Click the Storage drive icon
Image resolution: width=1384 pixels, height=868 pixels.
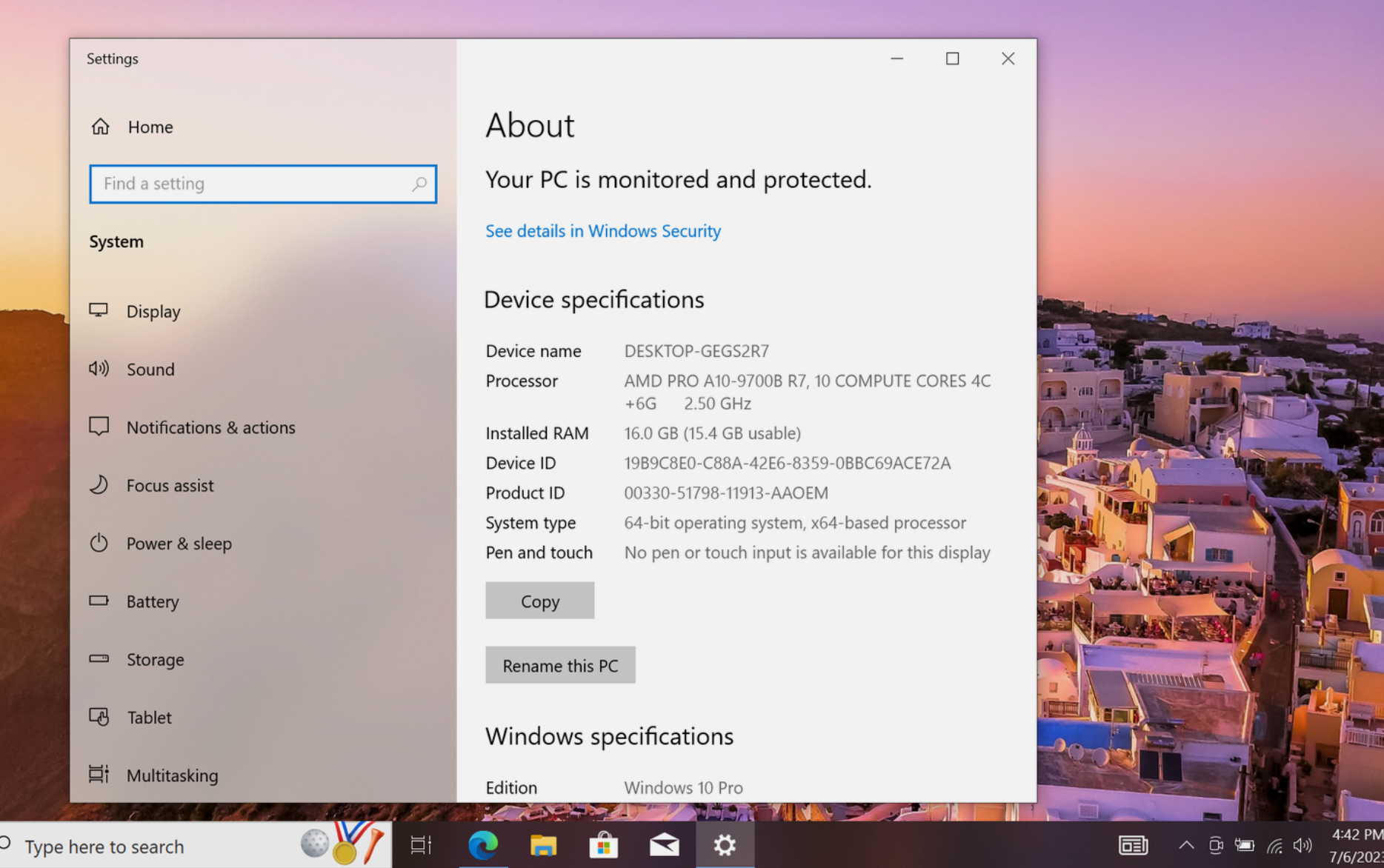(x=99, y=658)
